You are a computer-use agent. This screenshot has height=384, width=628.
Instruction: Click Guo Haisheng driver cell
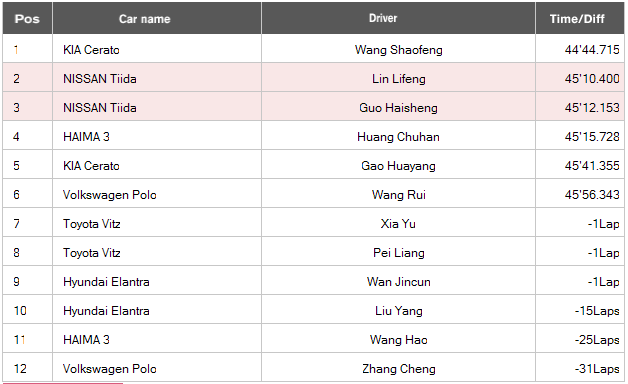[x=398, y=108]
